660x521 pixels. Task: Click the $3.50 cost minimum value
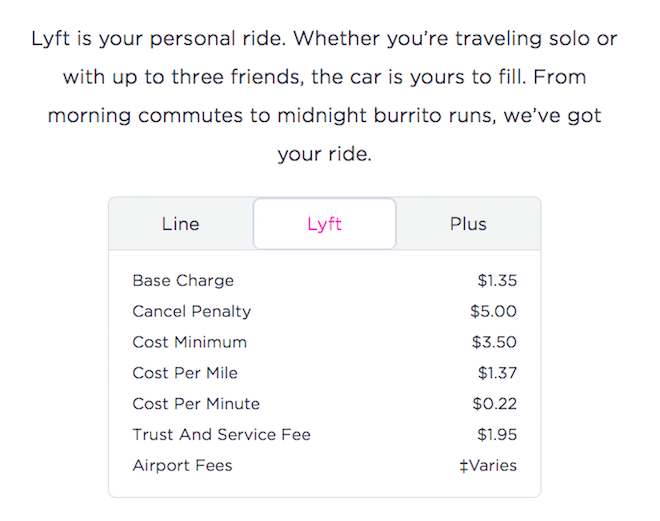495,342
